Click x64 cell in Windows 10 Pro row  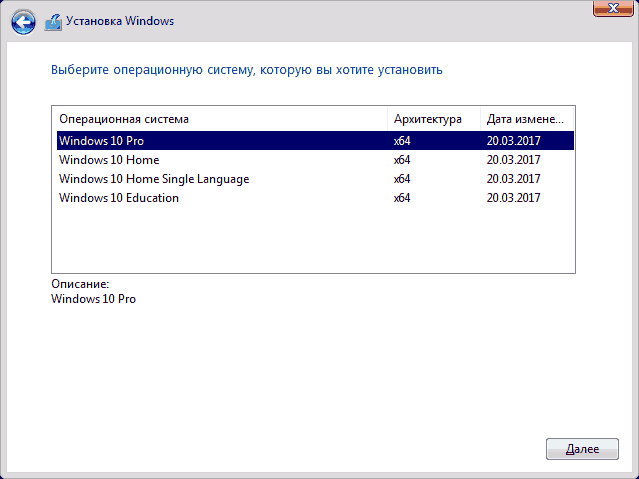(403, 141)
